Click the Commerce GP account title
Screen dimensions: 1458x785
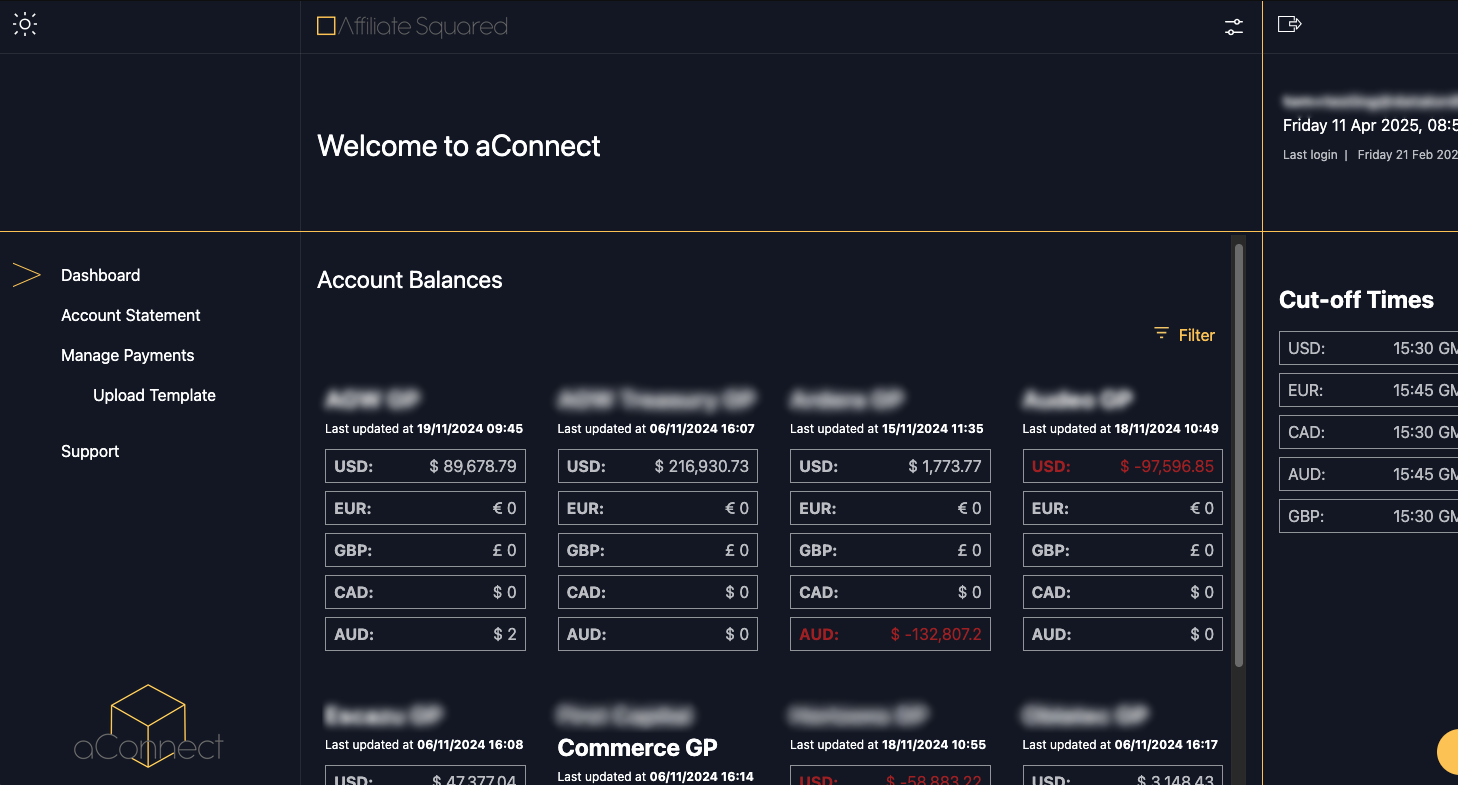pos(637,748)
